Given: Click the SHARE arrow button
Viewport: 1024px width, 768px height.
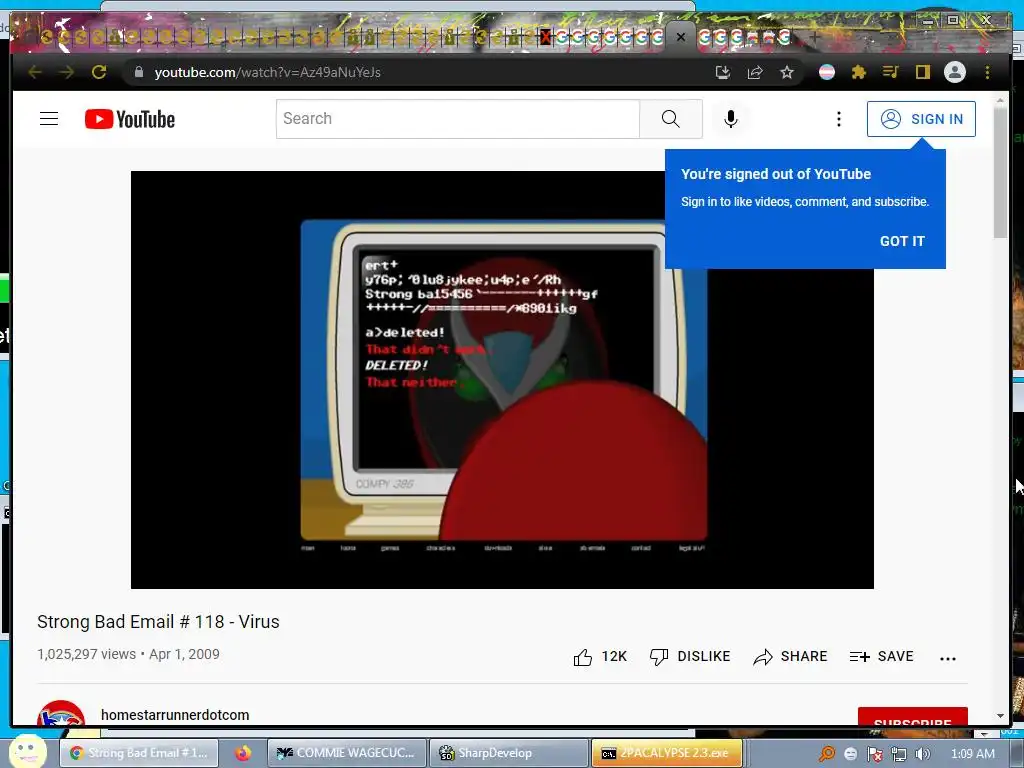Looking at the screenshot, I should pos(790,657).
